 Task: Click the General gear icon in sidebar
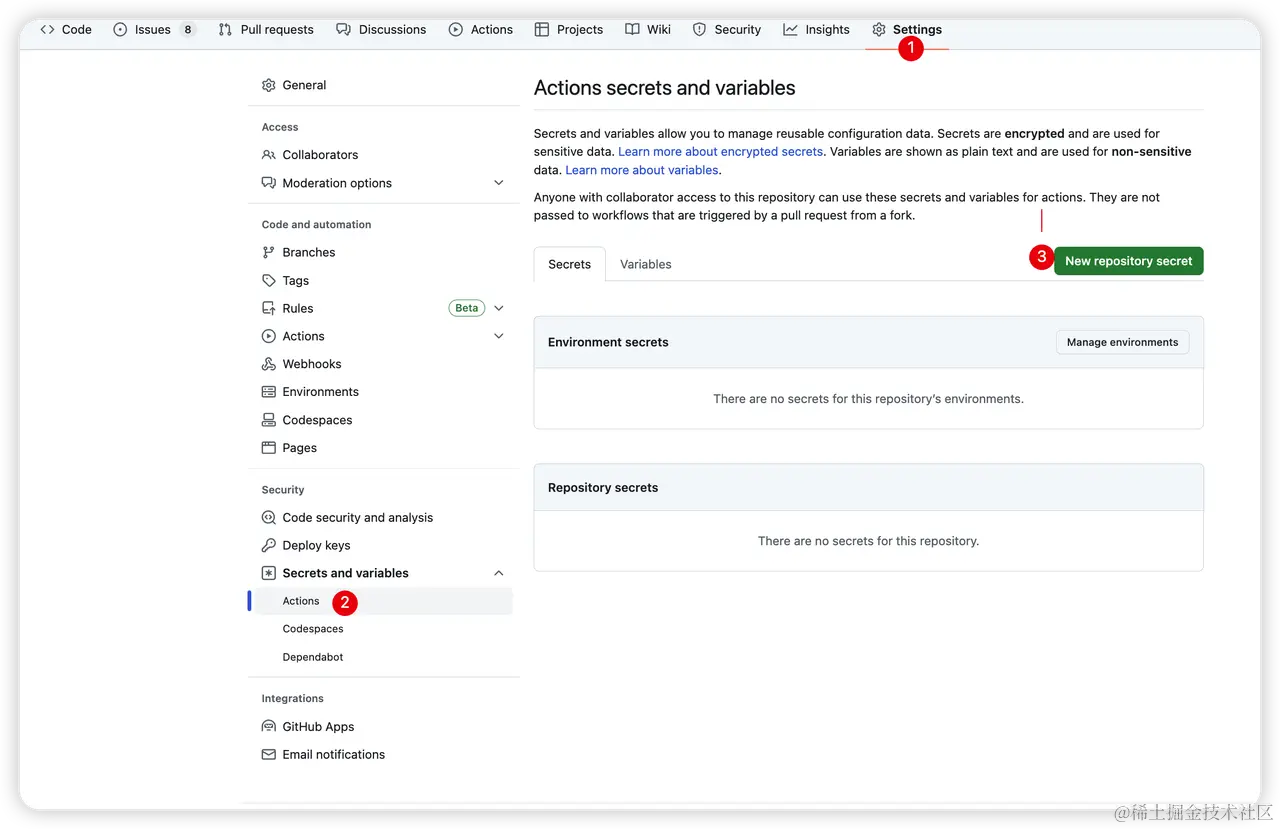coord(268,85)
